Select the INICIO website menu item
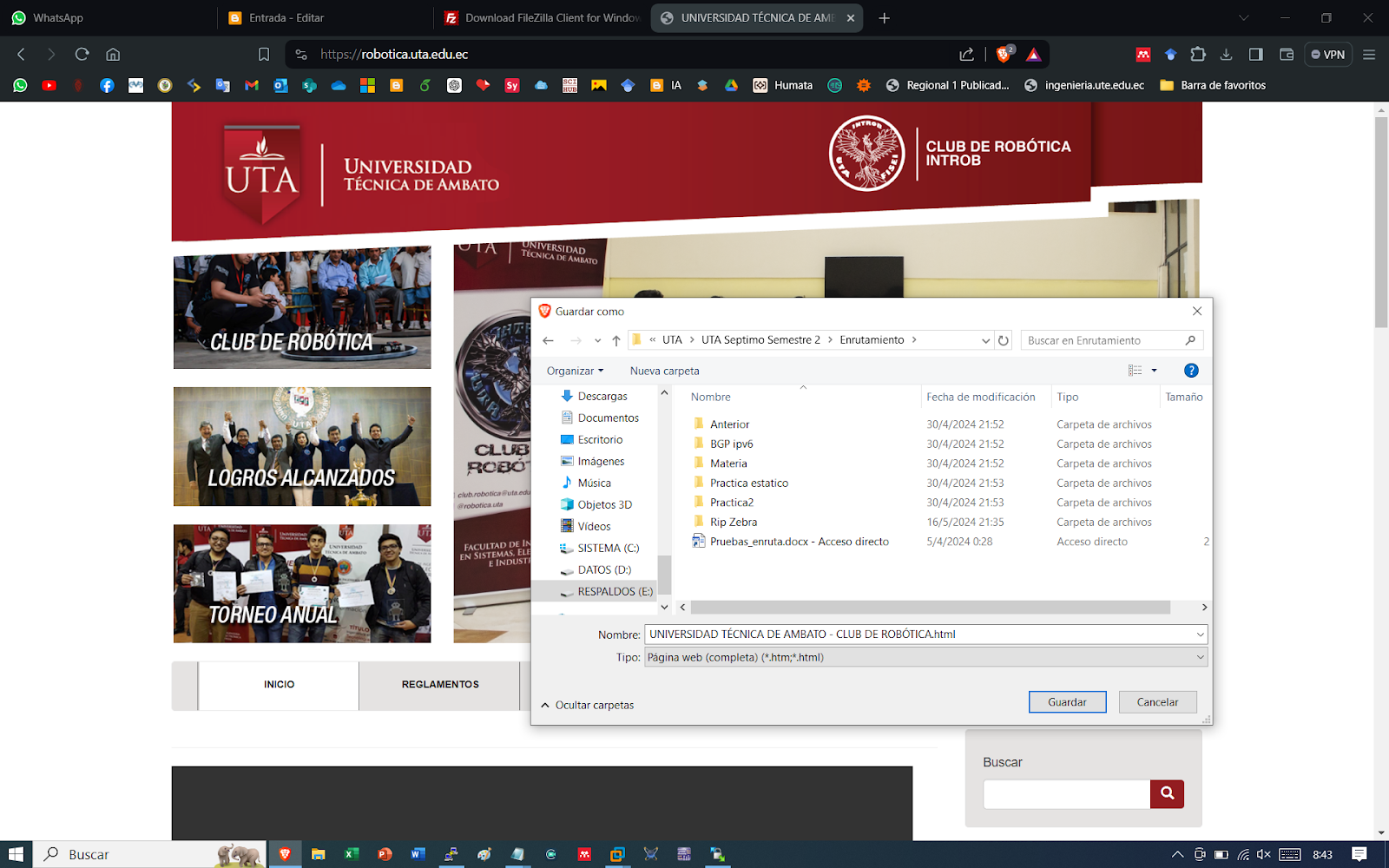 pyautogui.click(x=279, y=684)
